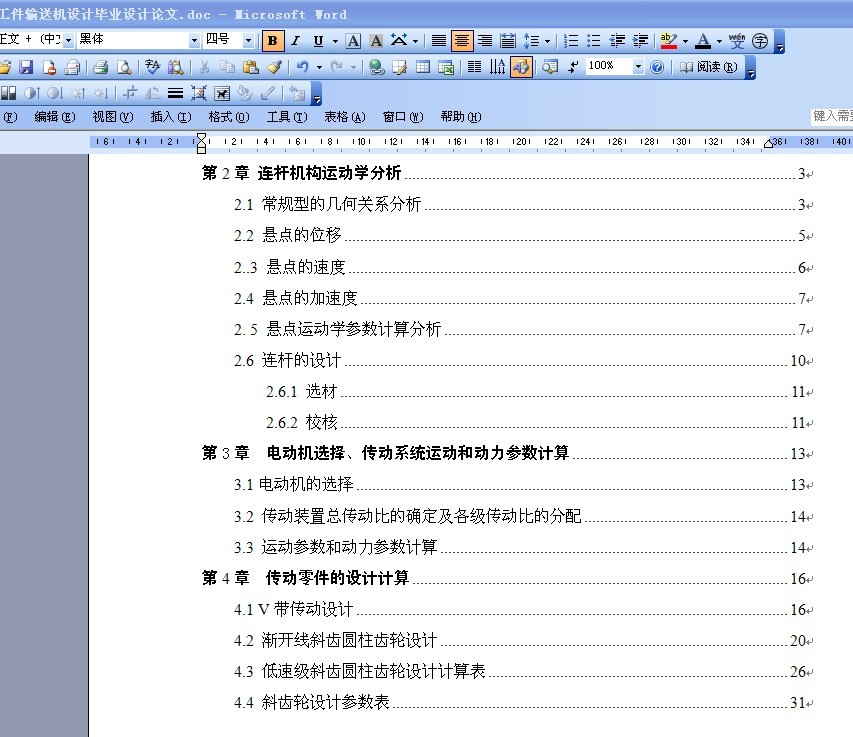The height and width of the screenshot is (737, 853).
Task: Open the font size dropdown showing 四号
Action: click(x=248, y=40)
